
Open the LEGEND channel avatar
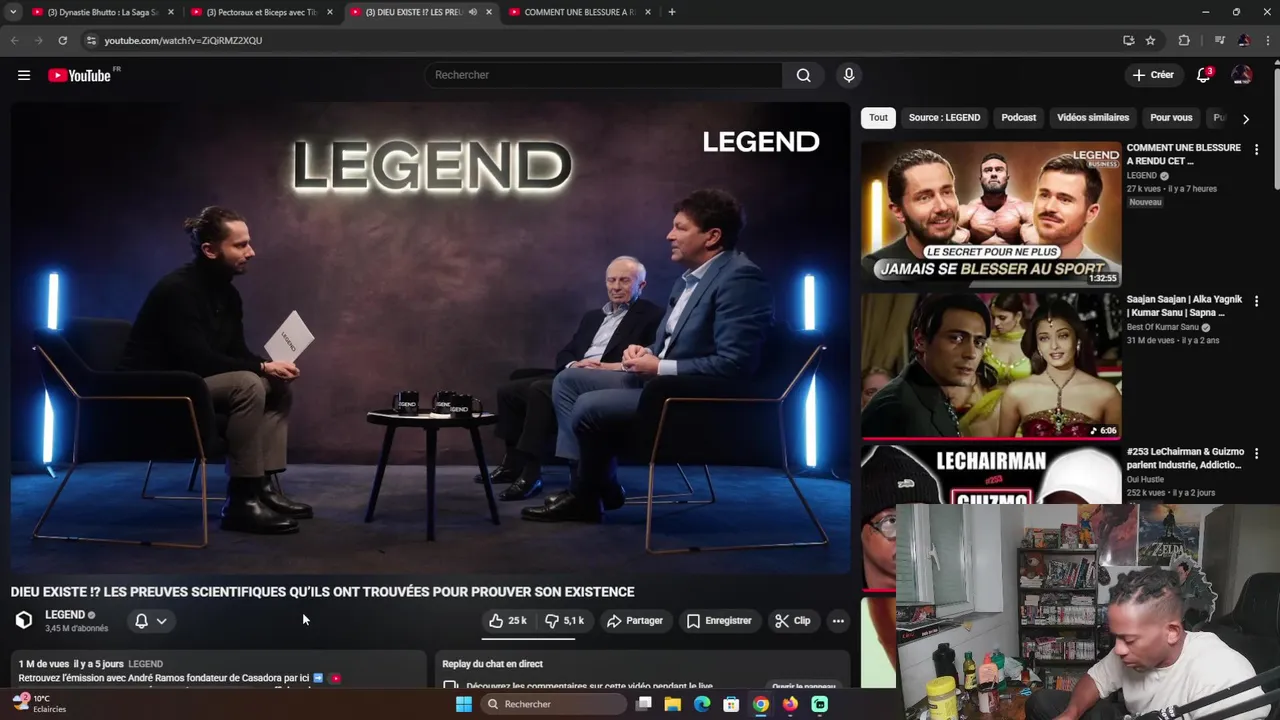pos(24,621)
